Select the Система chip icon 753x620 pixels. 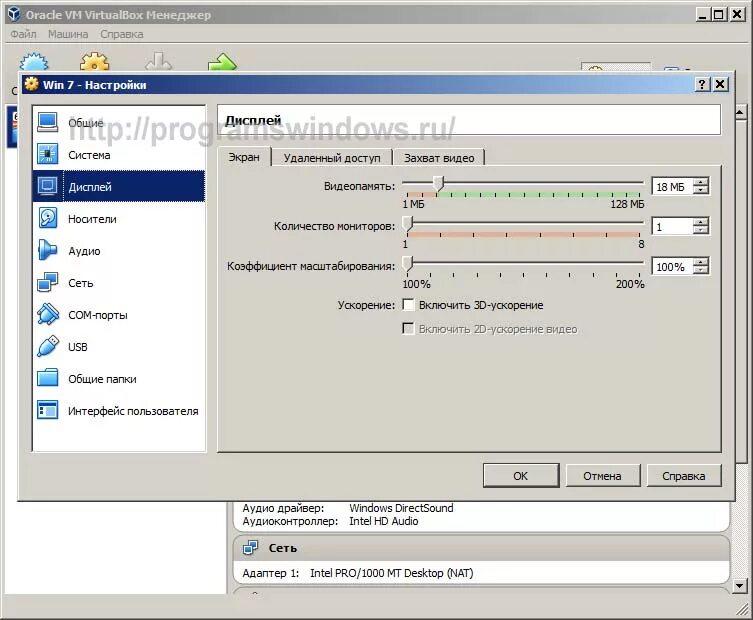48,154
